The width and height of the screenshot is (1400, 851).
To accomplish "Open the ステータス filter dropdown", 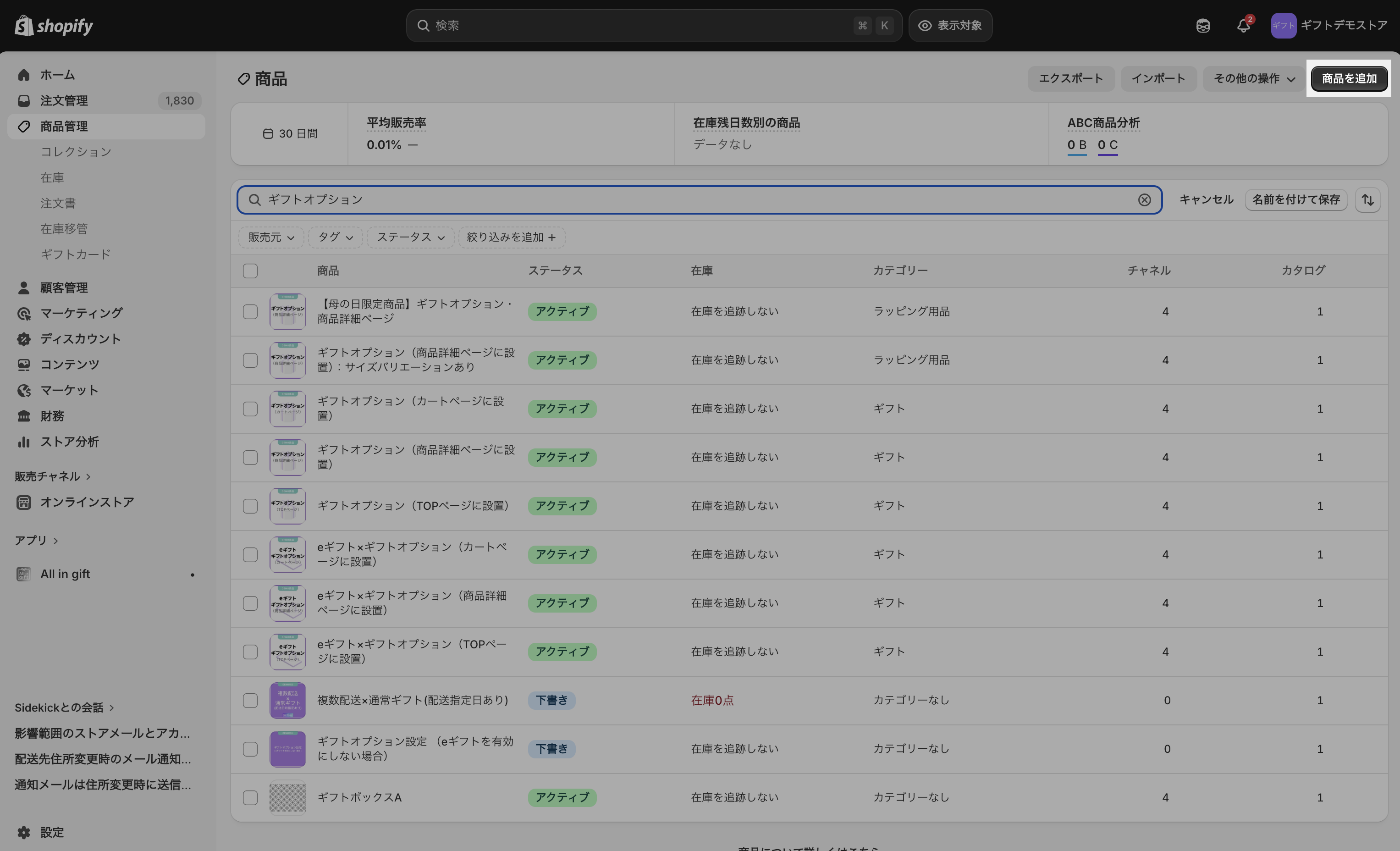I will 410,237.
